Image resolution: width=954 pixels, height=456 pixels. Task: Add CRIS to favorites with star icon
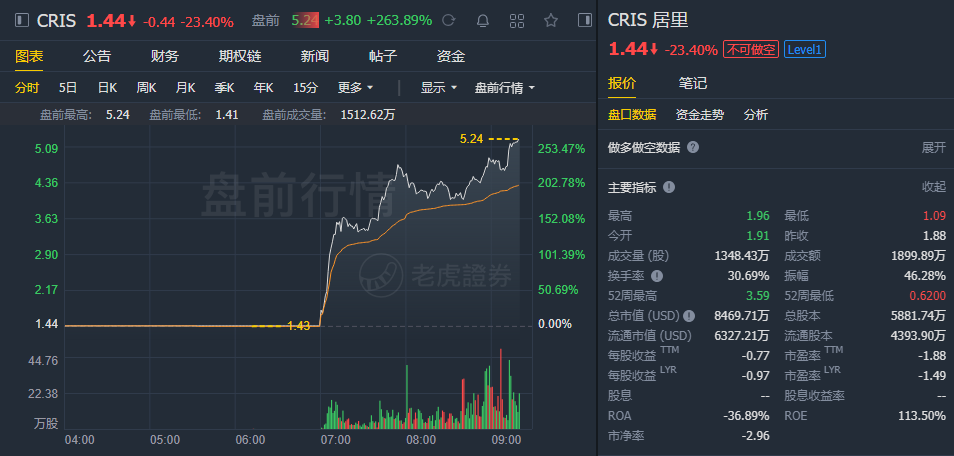point(551,20)
